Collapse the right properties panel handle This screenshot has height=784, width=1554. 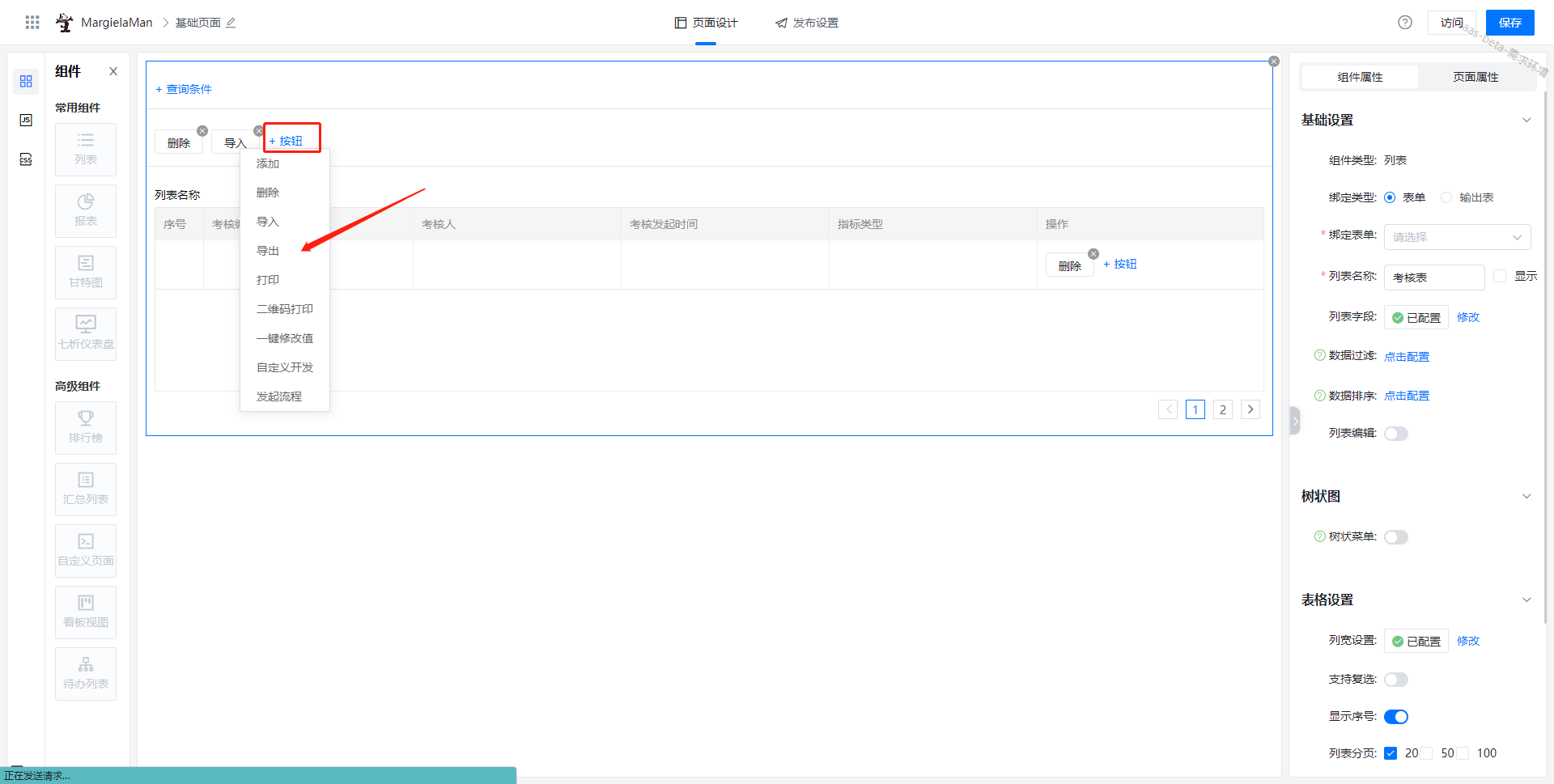tap(1295, 421)
